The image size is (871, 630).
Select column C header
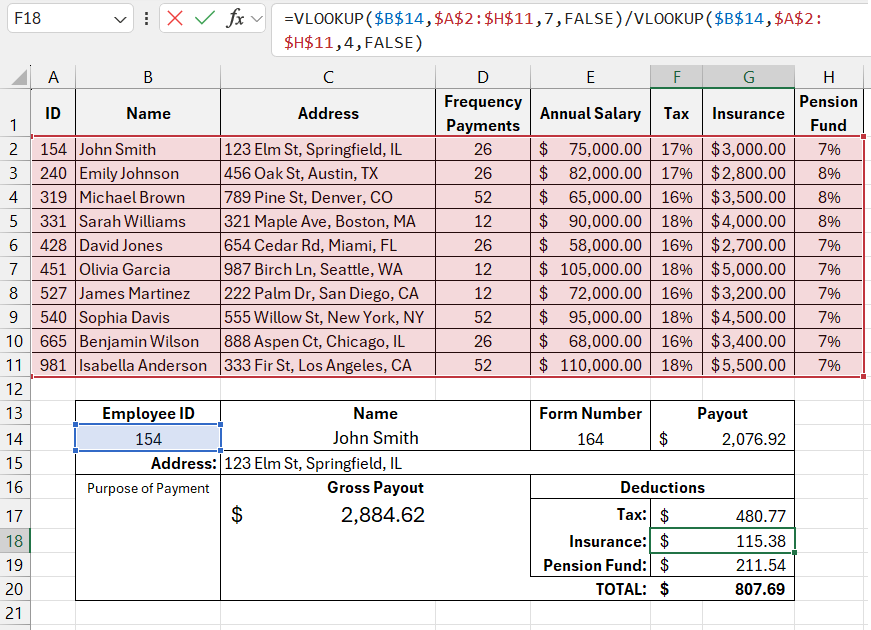328,77
